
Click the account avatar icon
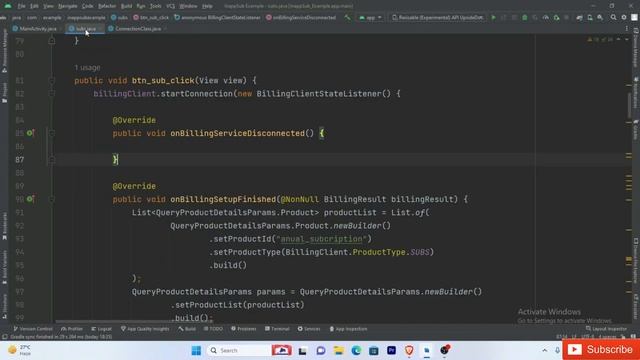click(634, 18)
